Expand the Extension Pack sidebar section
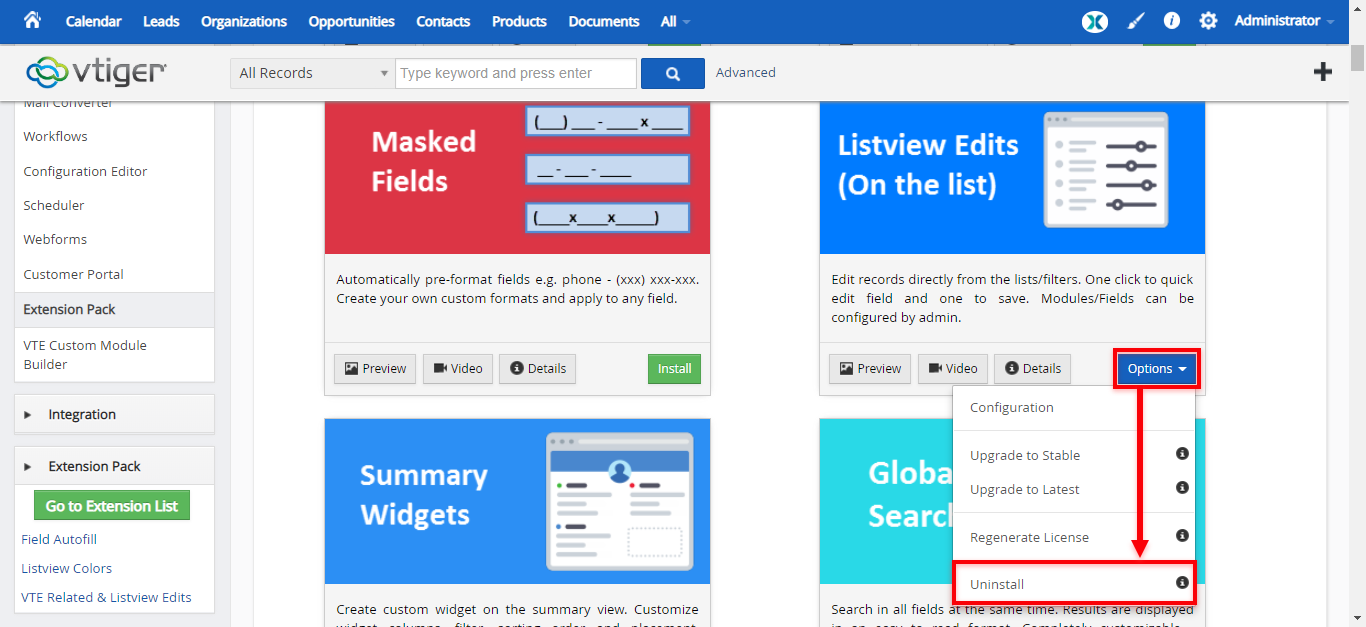This screenshot has height=627, width=1366. (x=114, y=466)
